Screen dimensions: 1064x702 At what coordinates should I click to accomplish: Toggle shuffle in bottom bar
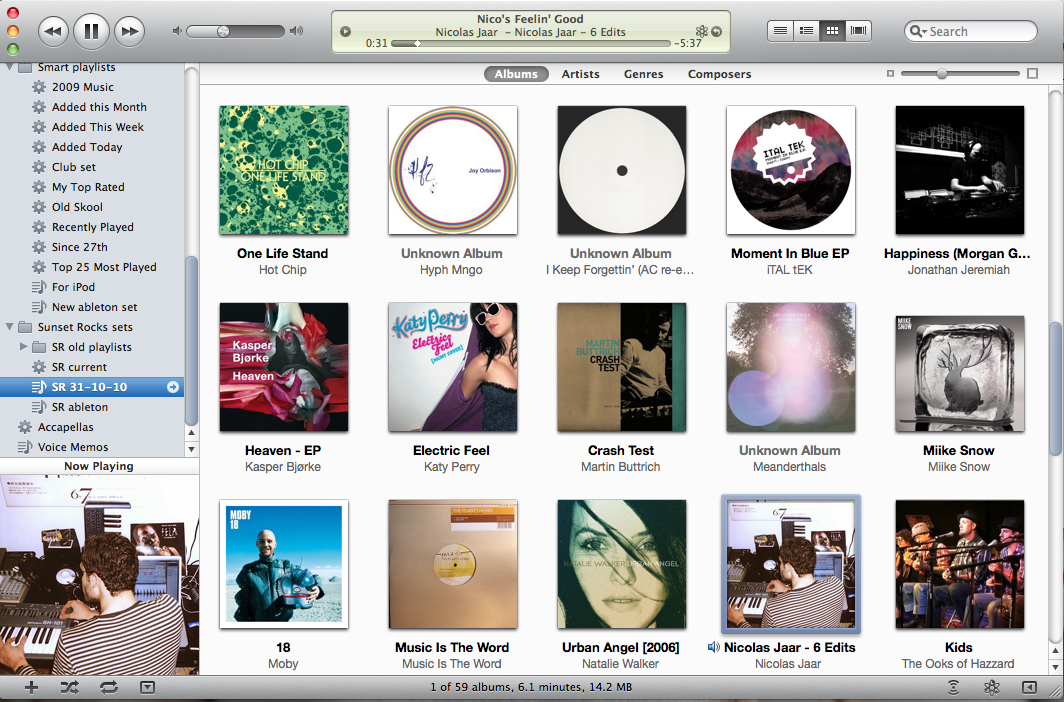(69, 688)
